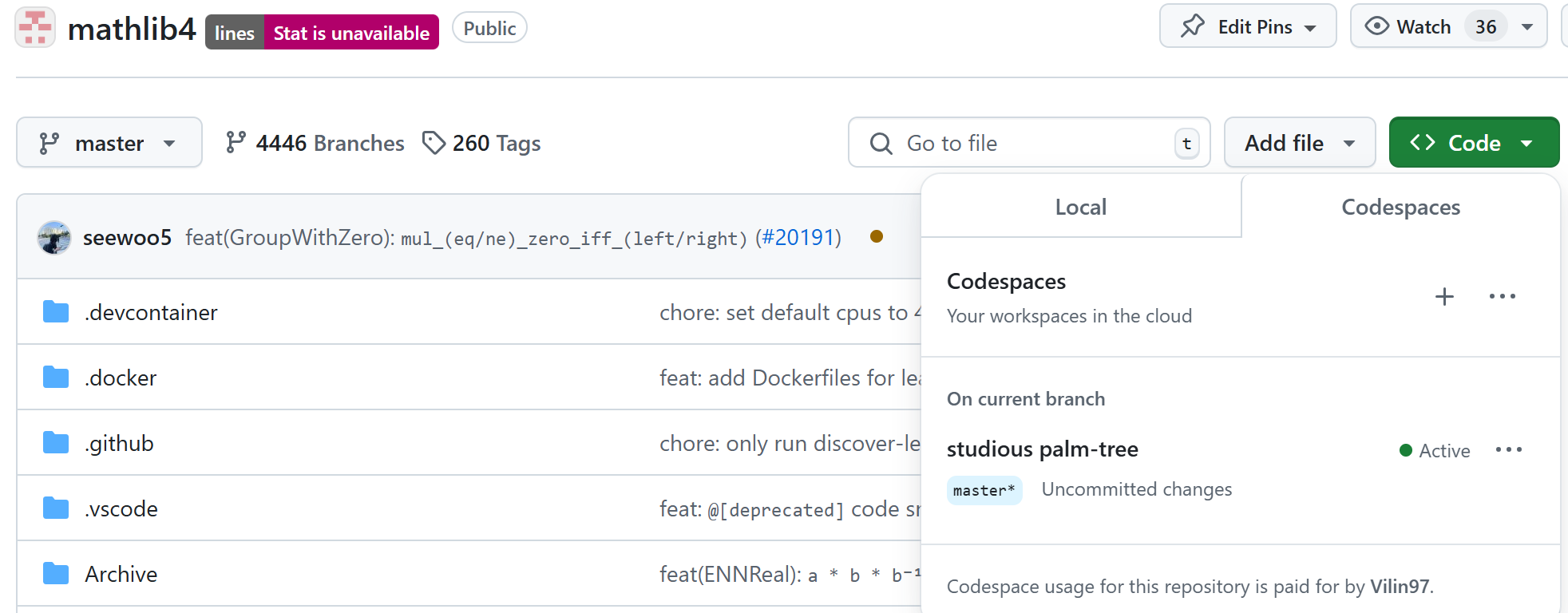Click the .devcontainer folder icon

pyautogui.click(x=56, y=312)
